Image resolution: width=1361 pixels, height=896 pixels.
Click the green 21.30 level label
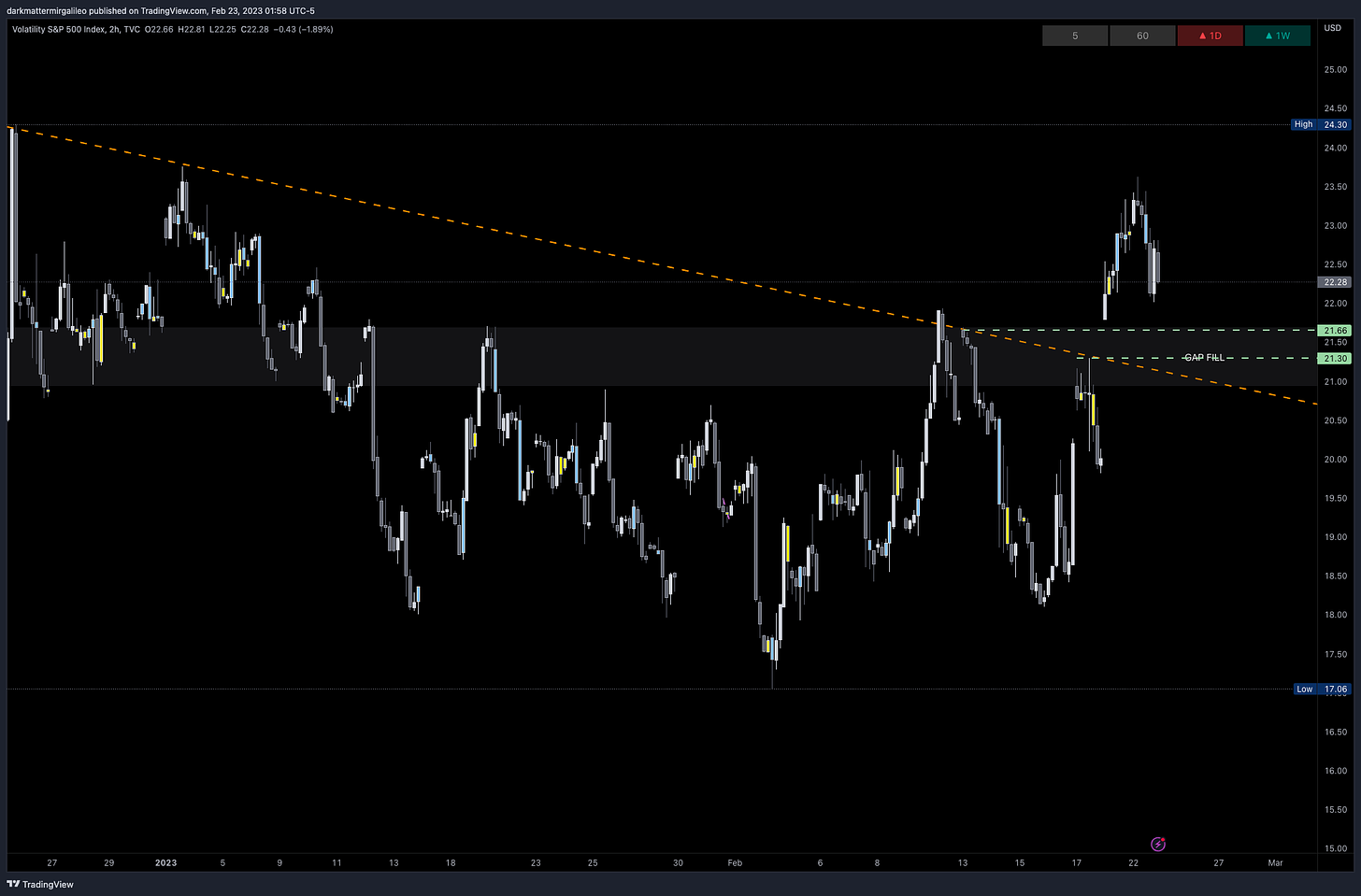click(1335, 358)
